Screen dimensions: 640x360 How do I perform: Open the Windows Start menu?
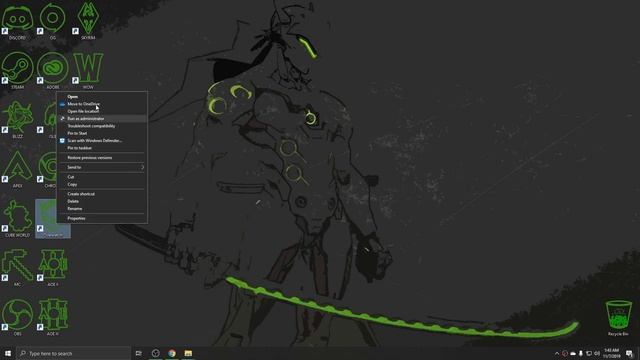pyautogui.click(x=8, y=353)
